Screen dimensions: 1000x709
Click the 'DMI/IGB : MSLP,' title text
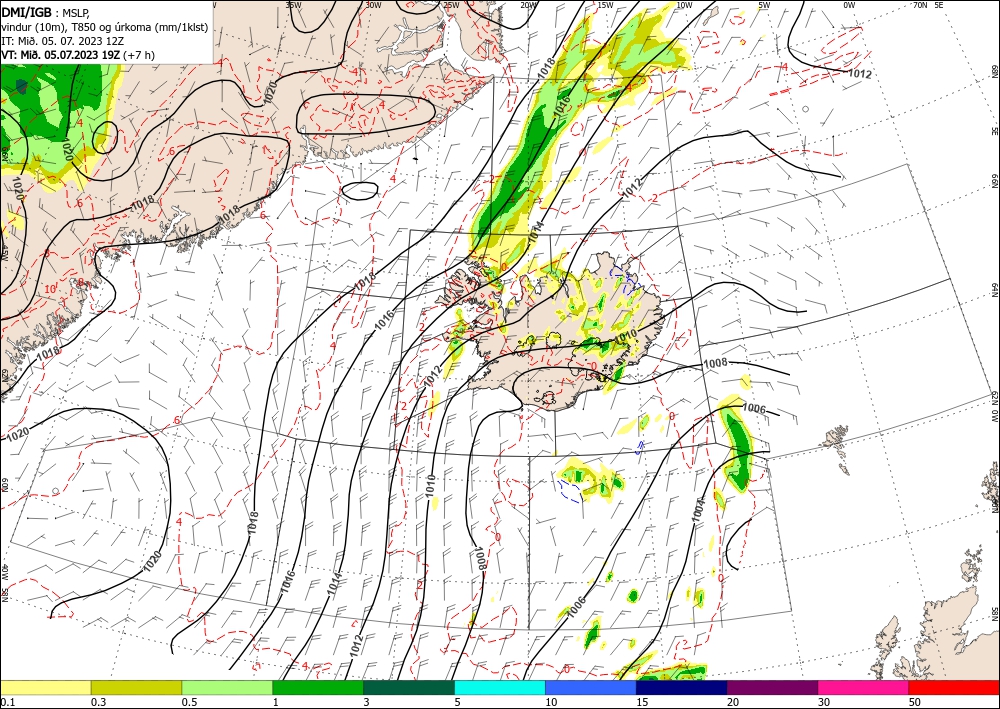pyautogui.click(x=45, y=11)
